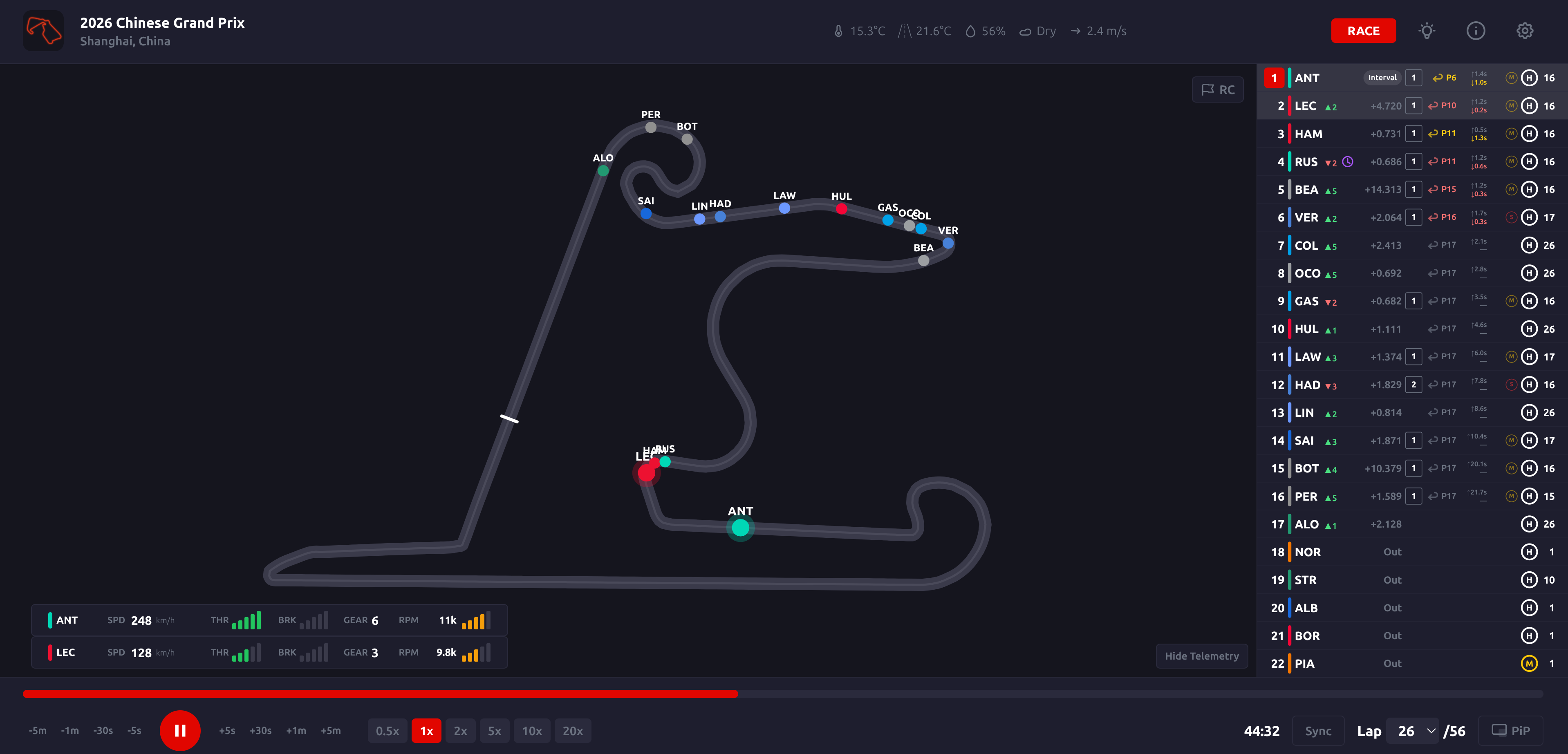This screenshot has width=1568, height=754.
Task: Skip forward 30 seconds
Action: [260, 731]
